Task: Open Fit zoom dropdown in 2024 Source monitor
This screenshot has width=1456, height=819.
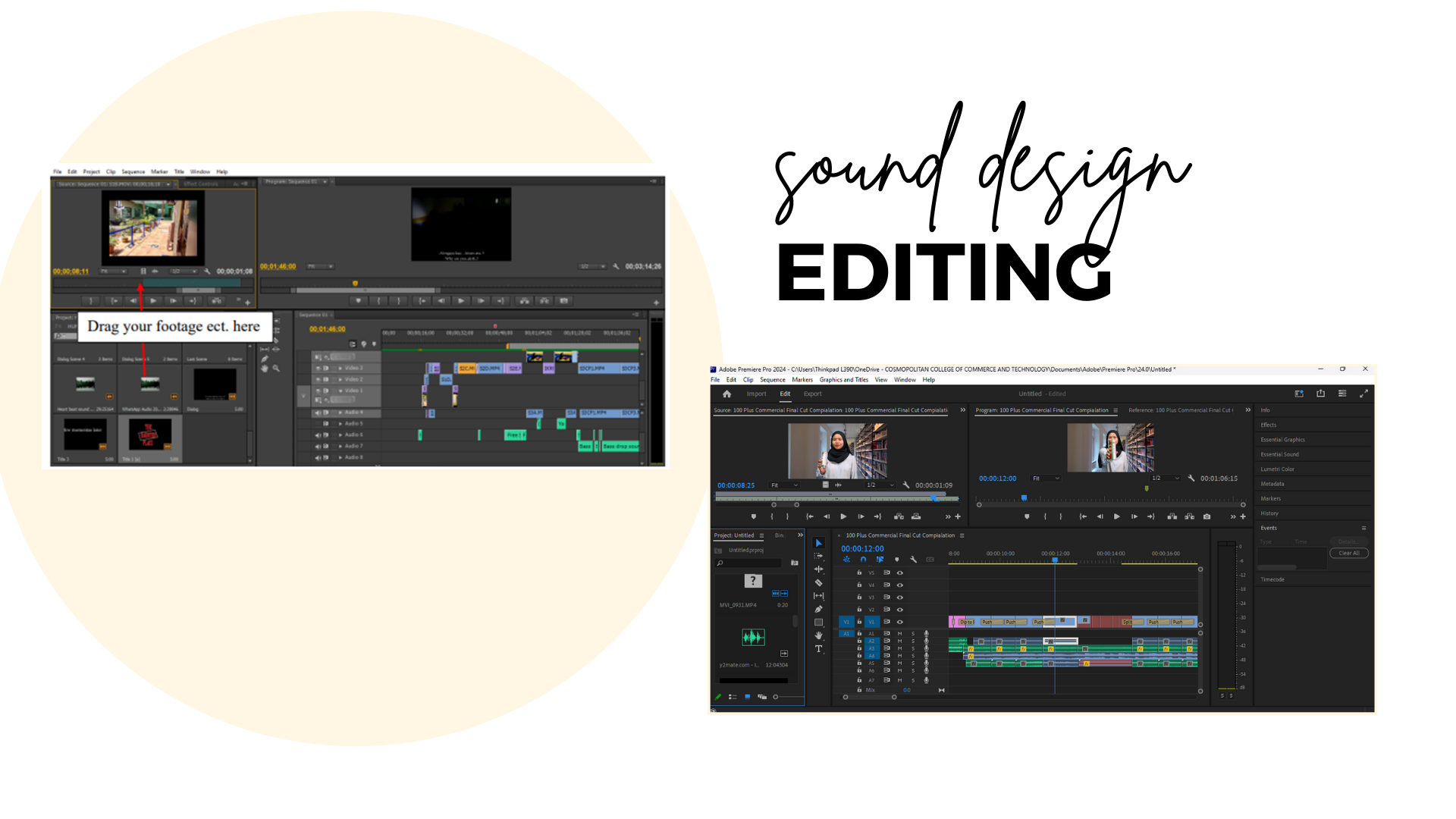Action: coord(785,485)
